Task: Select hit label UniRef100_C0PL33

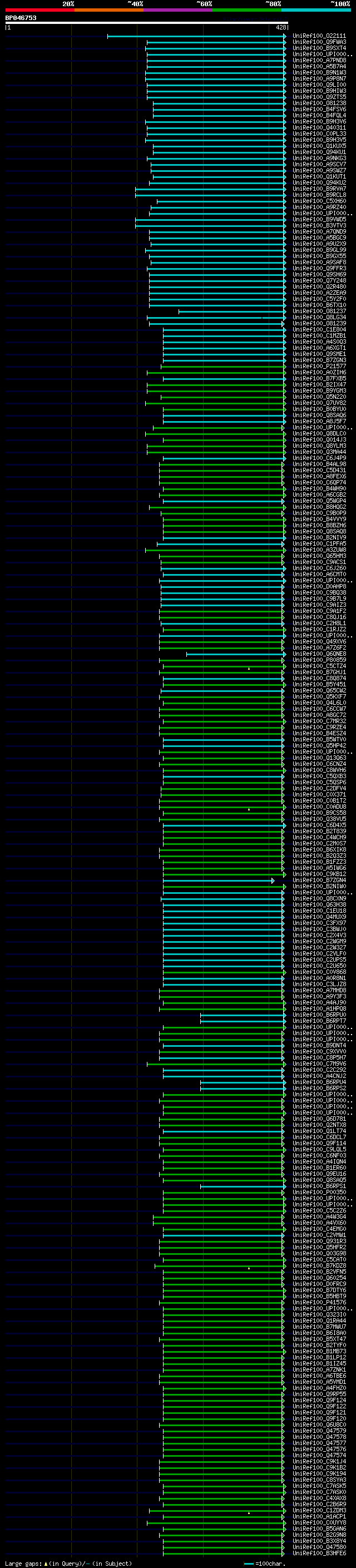Action: (319, 134)
